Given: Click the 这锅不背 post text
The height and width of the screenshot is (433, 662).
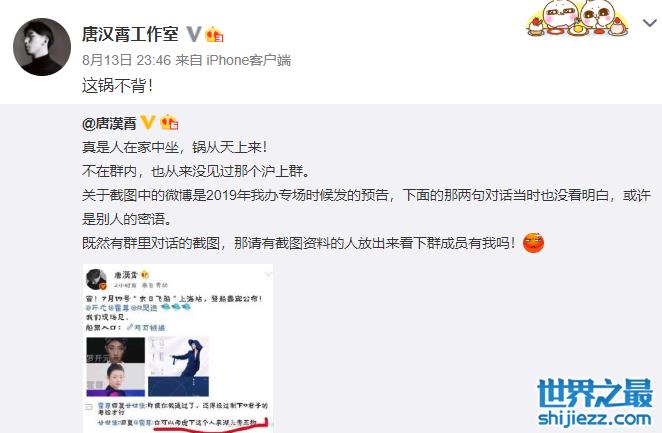Looking at the screenshot, I should pyautogui.click(x=117, y=86).
